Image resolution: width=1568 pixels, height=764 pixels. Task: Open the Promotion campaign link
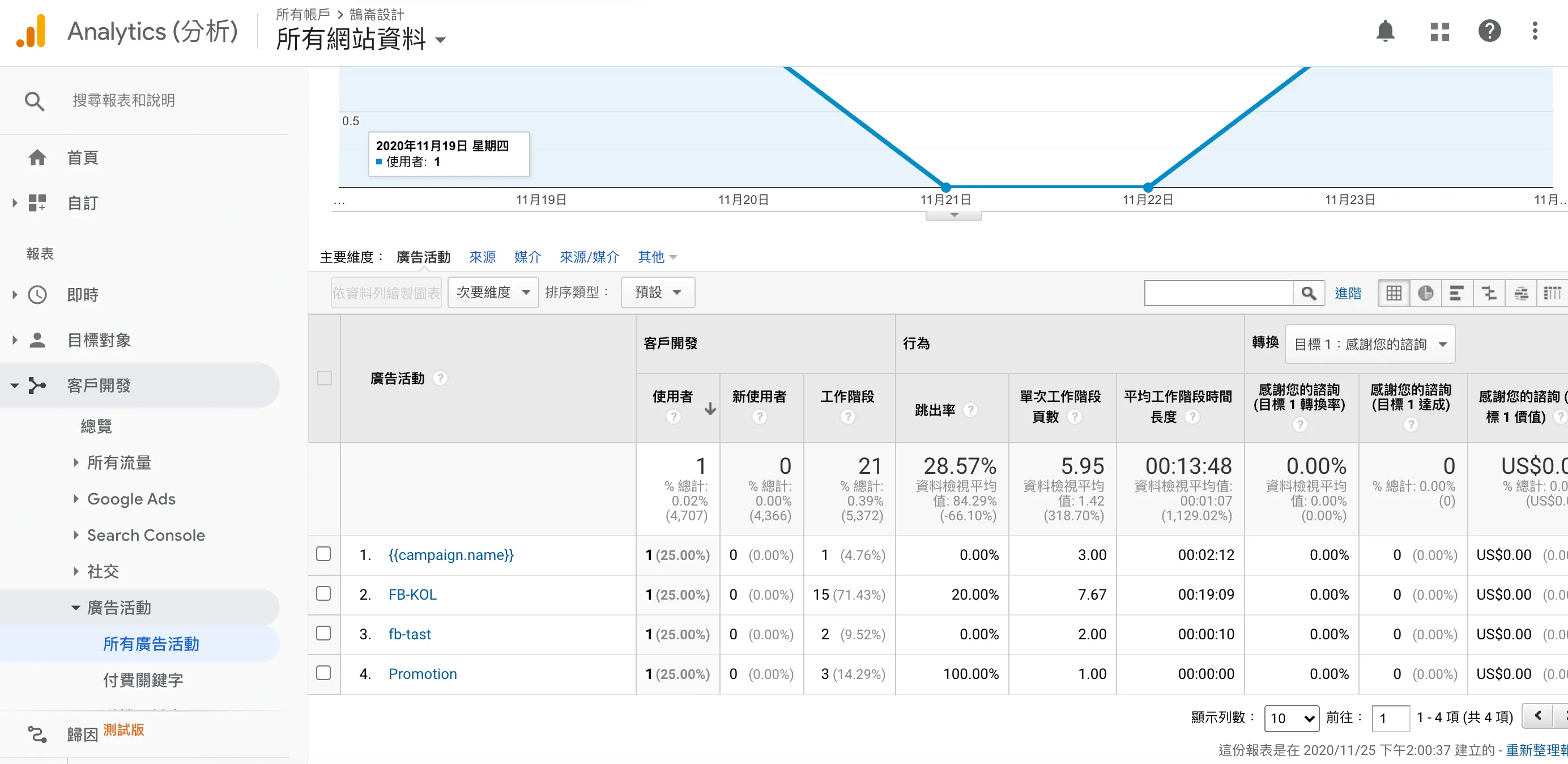point(423,674)
